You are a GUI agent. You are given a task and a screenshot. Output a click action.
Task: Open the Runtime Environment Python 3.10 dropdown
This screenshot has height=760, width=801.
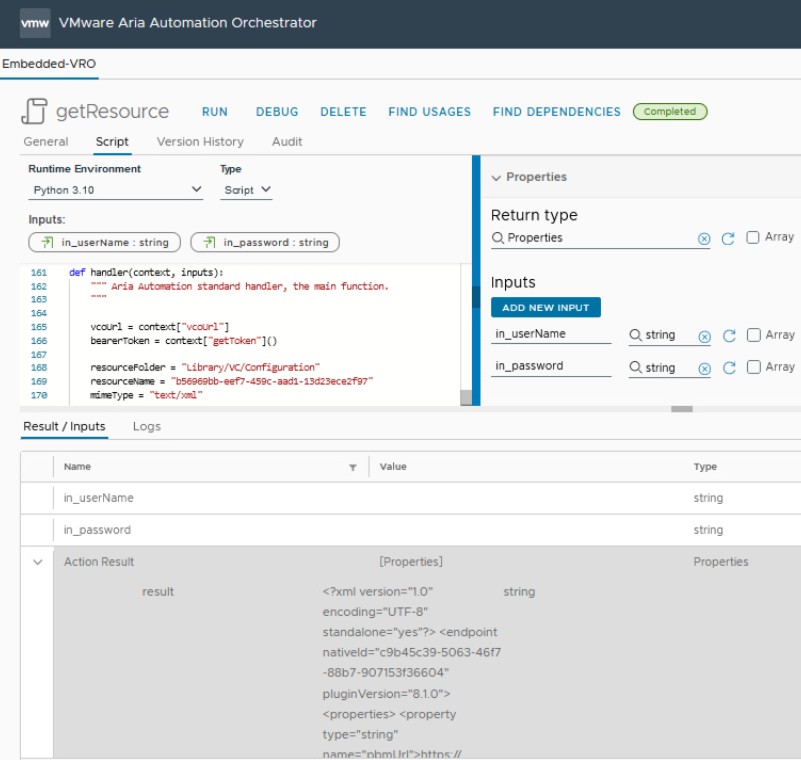pos(115,190)
